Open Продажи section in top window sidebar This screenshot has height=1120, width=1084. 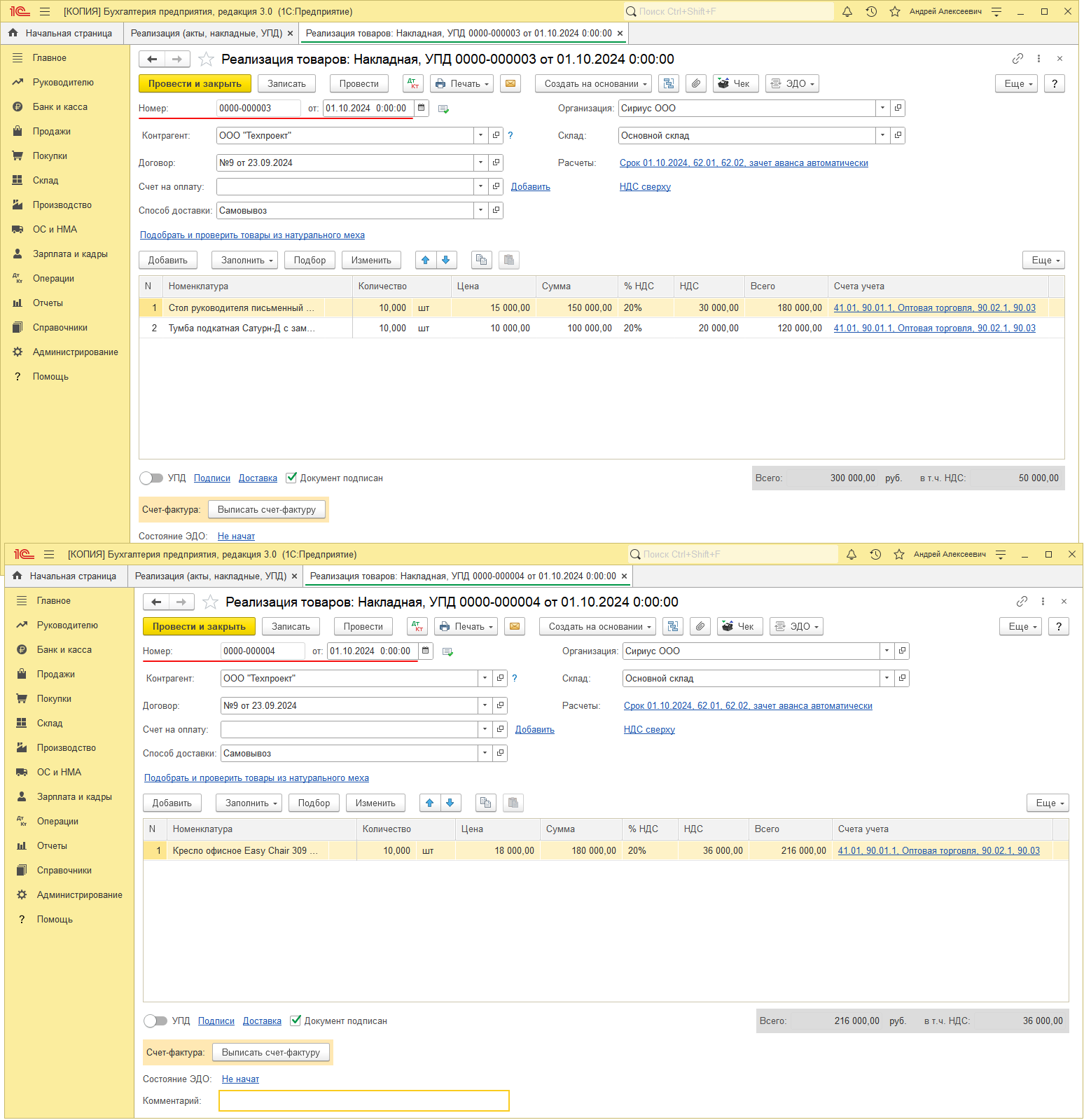click(52, 131)
